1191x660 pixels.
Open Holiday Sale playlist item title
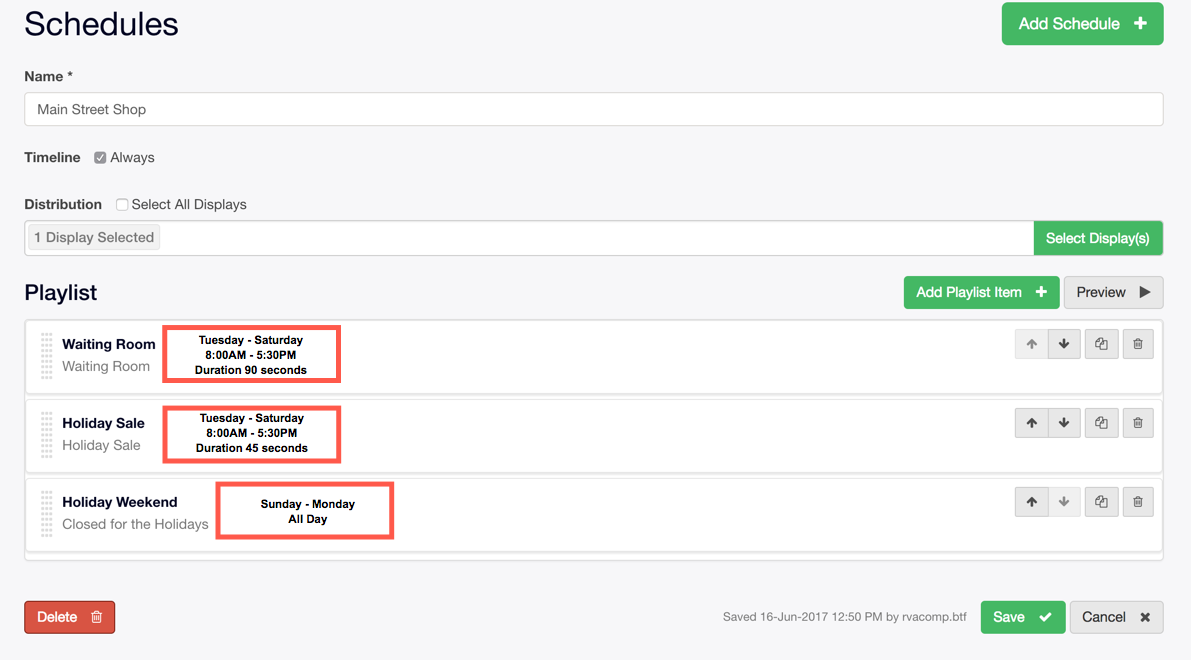click(x=103, y=423)
